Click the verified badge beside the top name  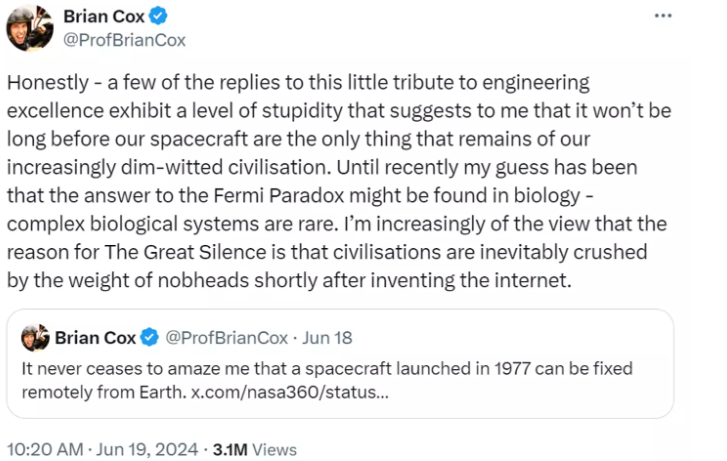(x=158, y=17)
